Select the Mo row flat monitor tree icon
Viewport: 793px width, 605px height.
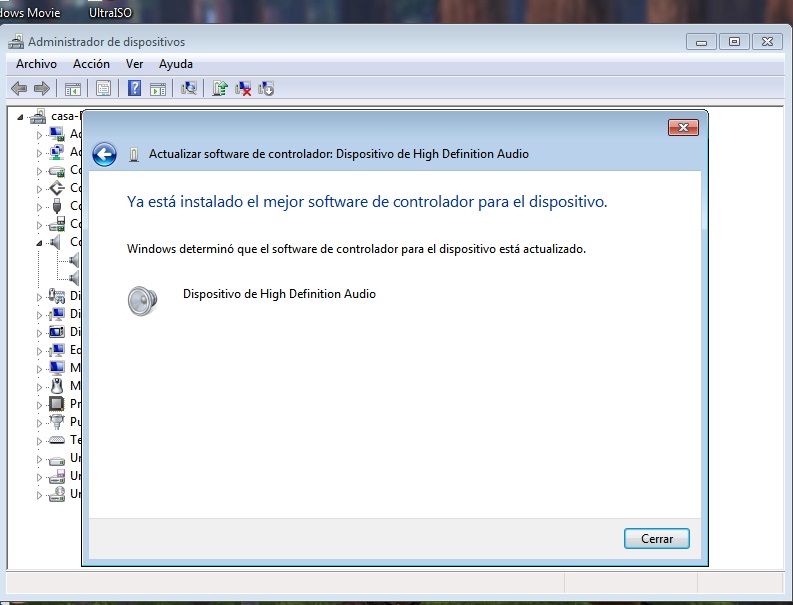[x=57, y=368]
